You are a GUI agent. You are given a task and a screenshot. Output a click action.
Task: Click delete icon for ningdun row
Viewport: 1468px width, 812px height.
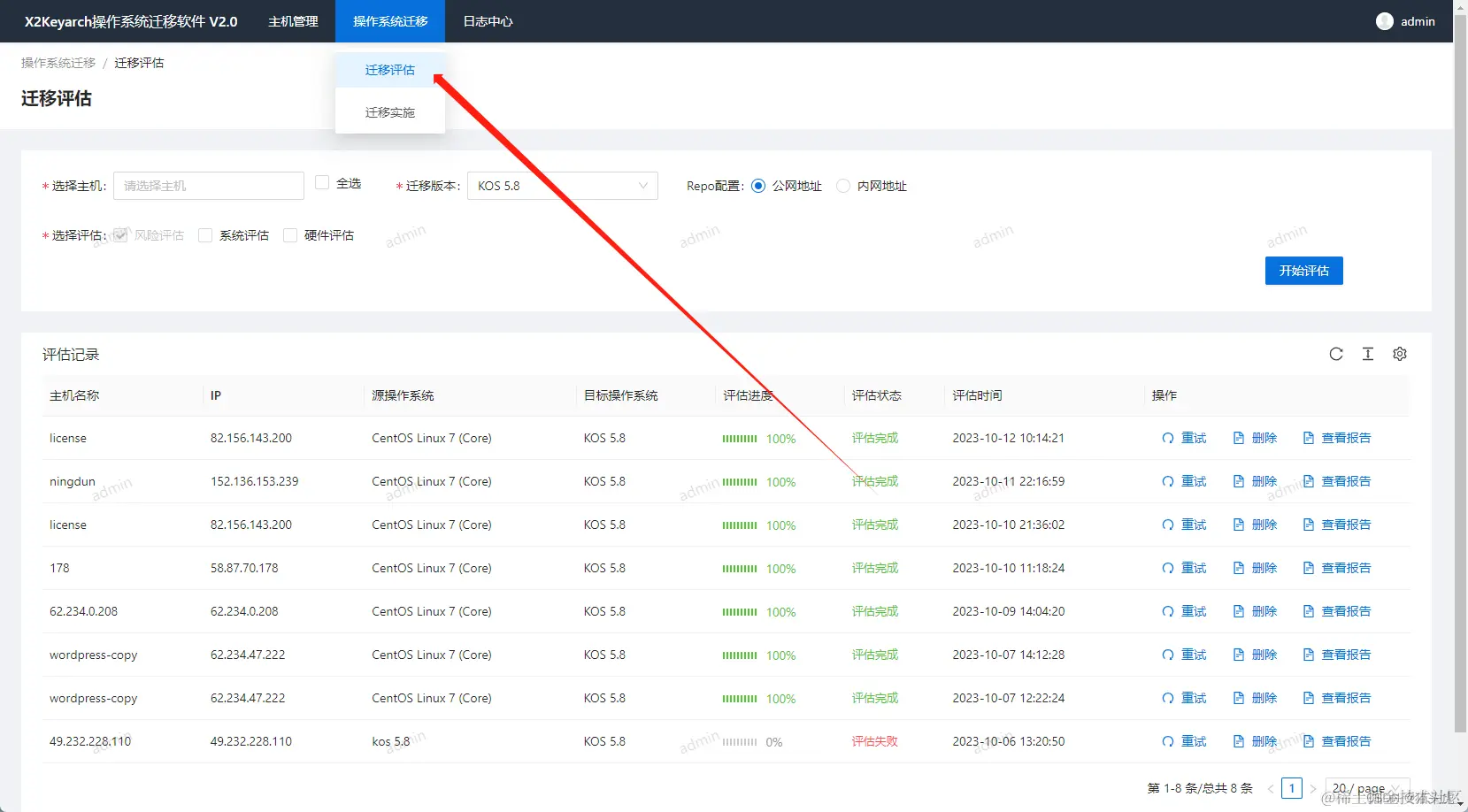click(x=1239, y=481)
